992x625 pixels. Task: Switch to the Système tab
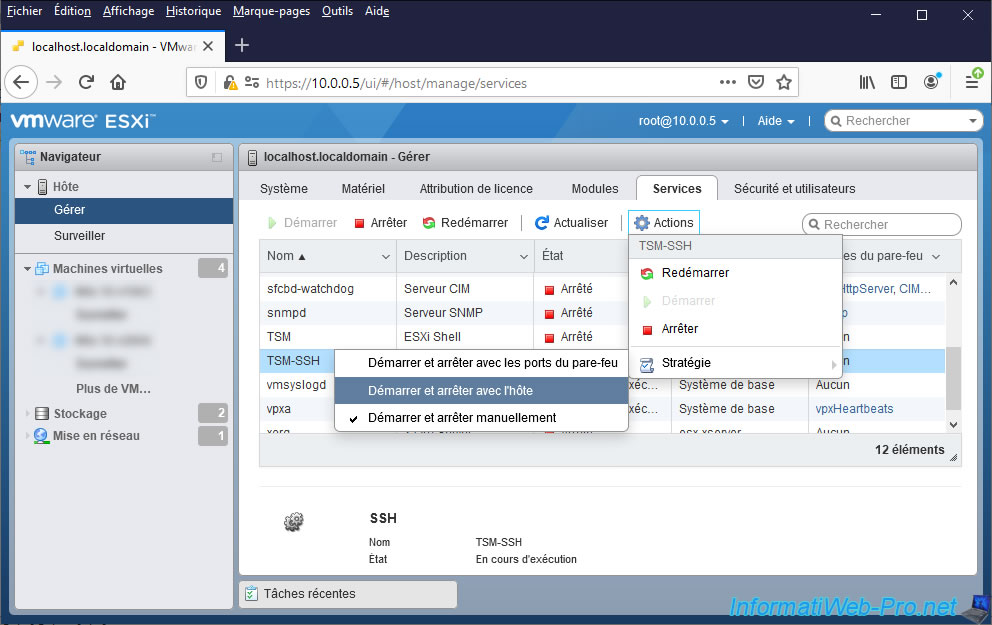tap(283, 189)
